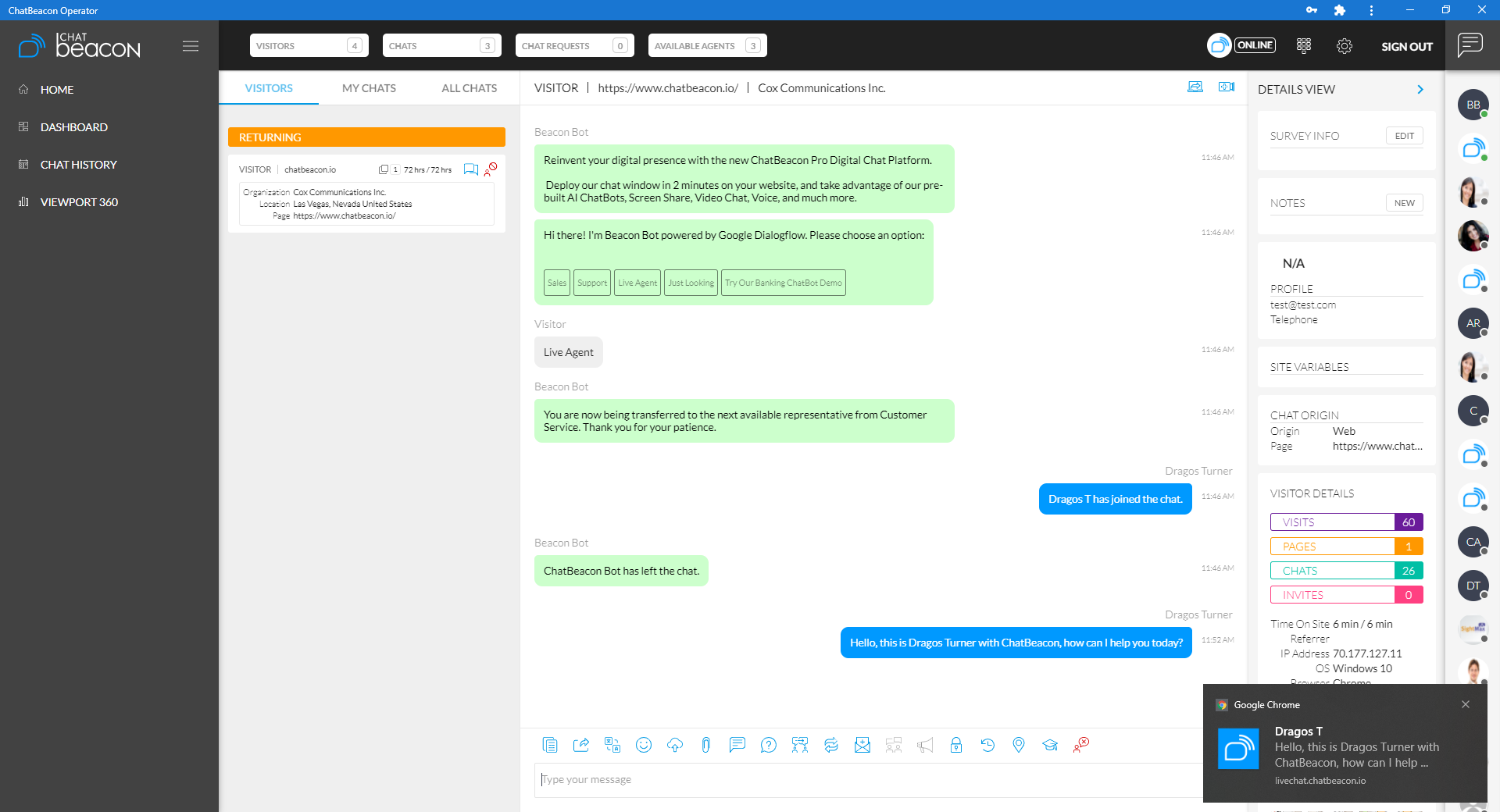
Task: Open CHAT HISTORY in the sidebar
Action: pyautogui.click(x=79, y=165)
